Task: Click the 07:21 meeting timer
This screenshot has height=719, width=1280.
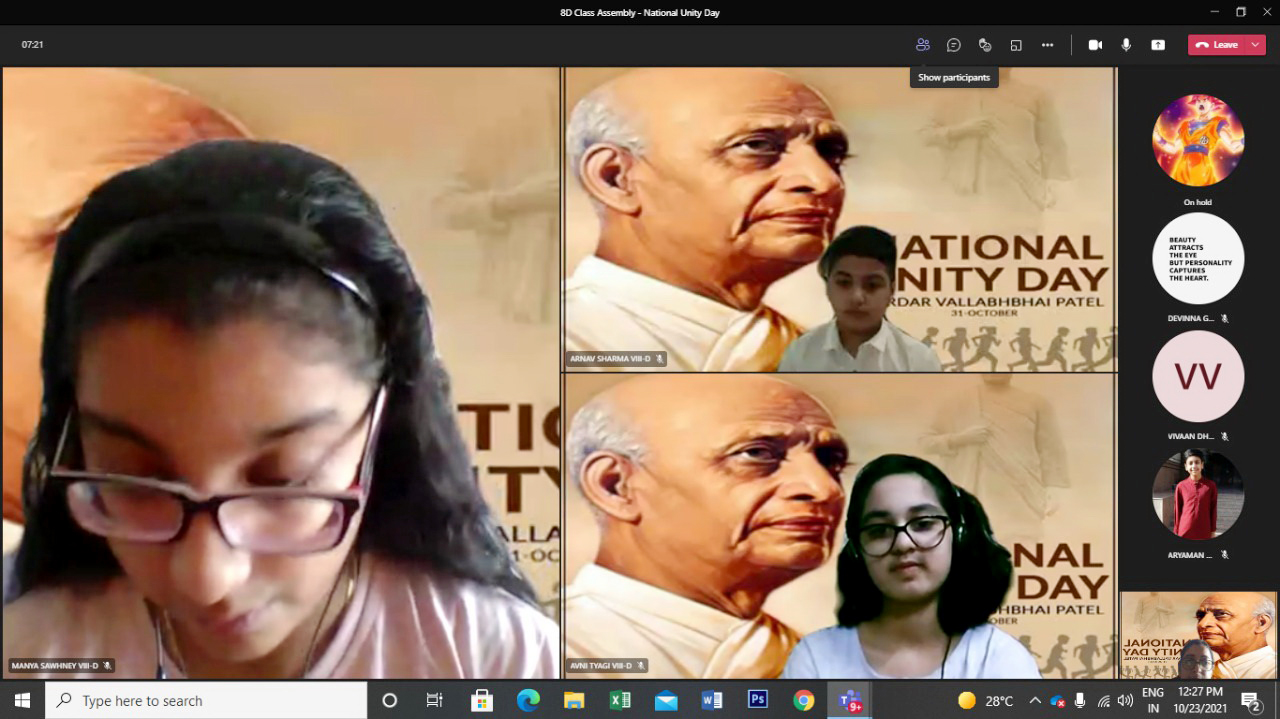Action: point(32,45)
